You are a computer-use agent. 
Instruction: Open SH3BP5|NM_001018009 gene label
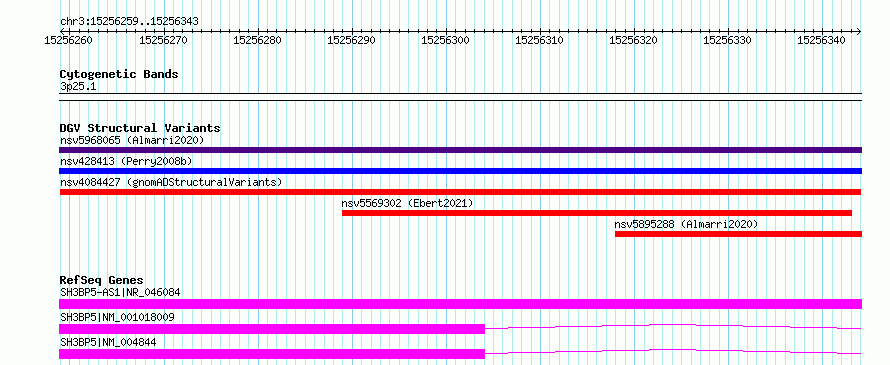pyautogui.click(x=117, y=317)
